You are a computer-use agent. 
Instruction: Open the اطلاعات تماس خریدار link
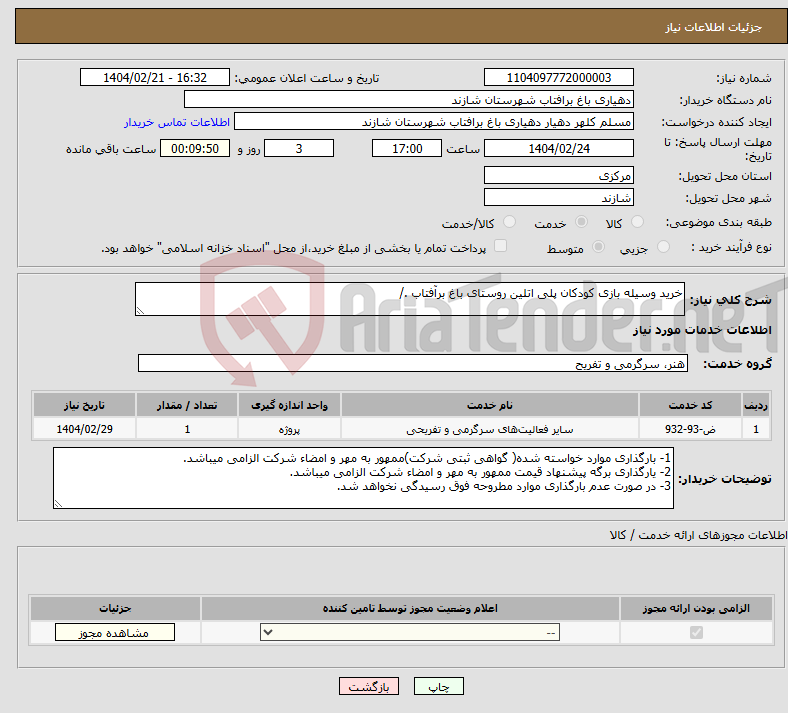click(x=176, y=122)
